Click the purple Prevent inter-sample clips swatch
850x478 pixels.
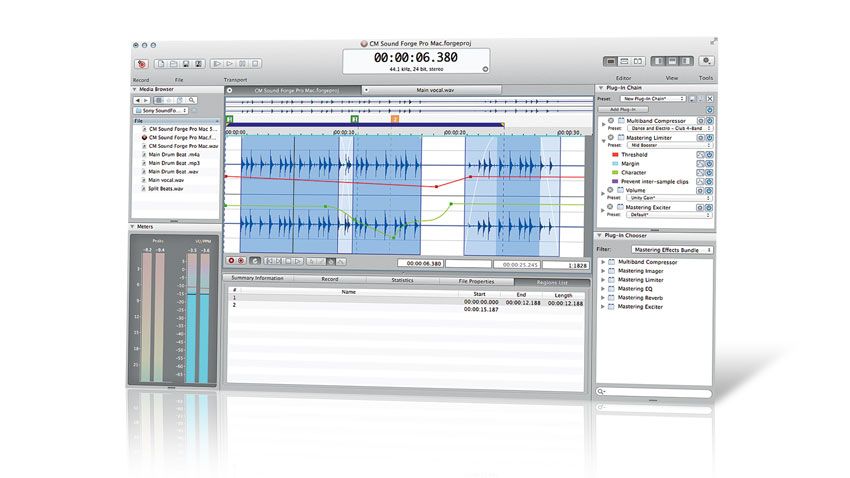coord(615,181)
